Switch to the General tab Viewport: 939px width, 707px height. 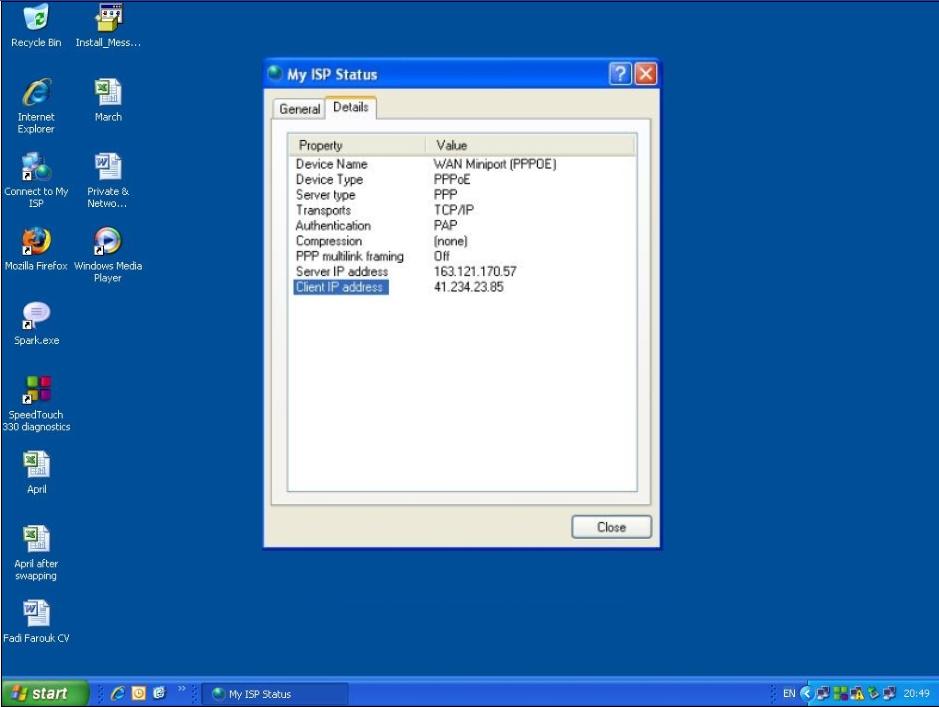point(299,109)
